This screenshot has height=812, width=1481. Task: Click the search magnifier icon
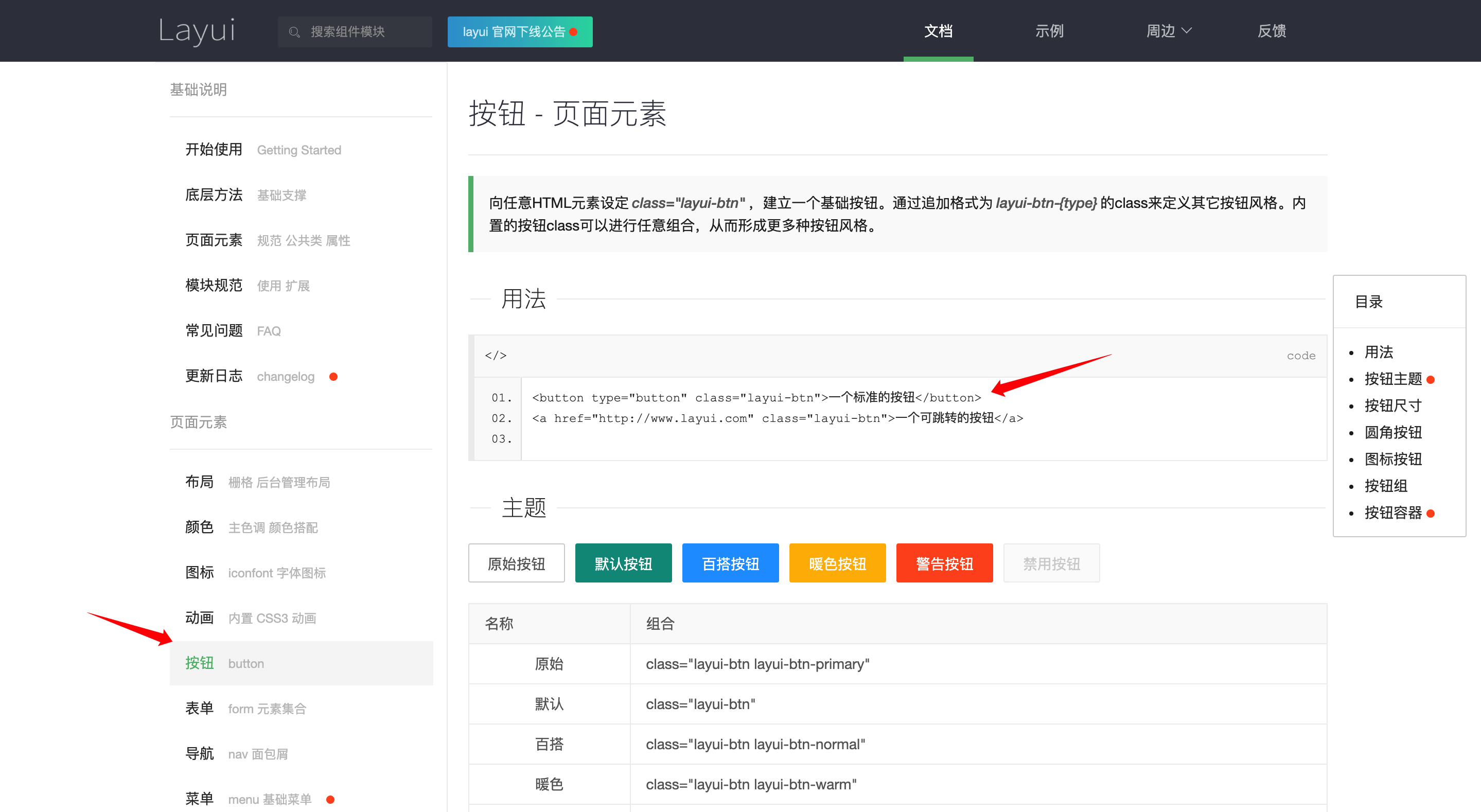294,31
